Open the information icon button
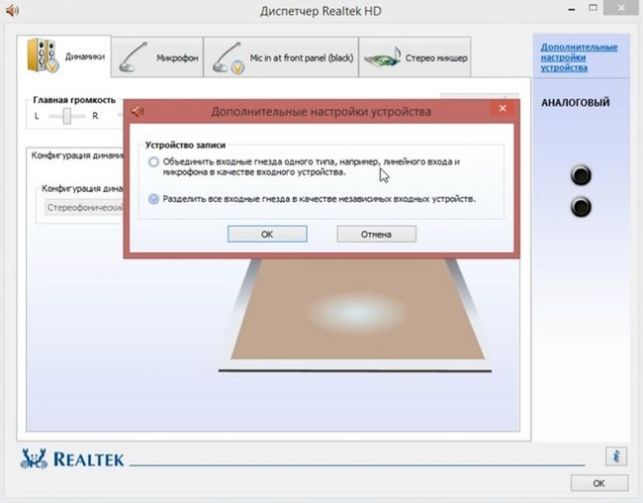Image resolution: width=643 pixels, height=503 pixels. click(x=616, y=456)
